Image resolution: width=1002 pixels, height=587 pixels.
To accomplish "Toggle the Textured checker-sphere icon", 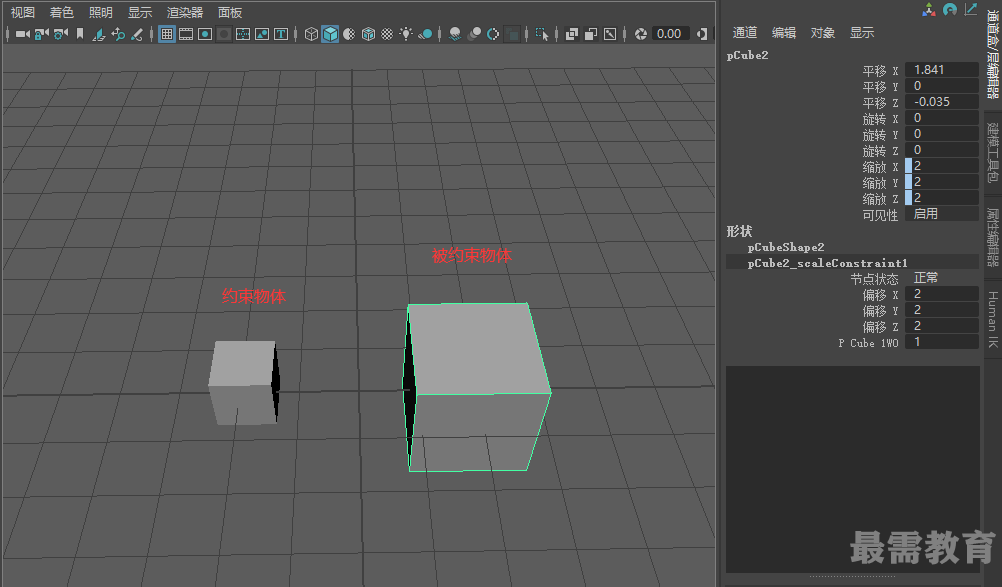I will (387, 34).
